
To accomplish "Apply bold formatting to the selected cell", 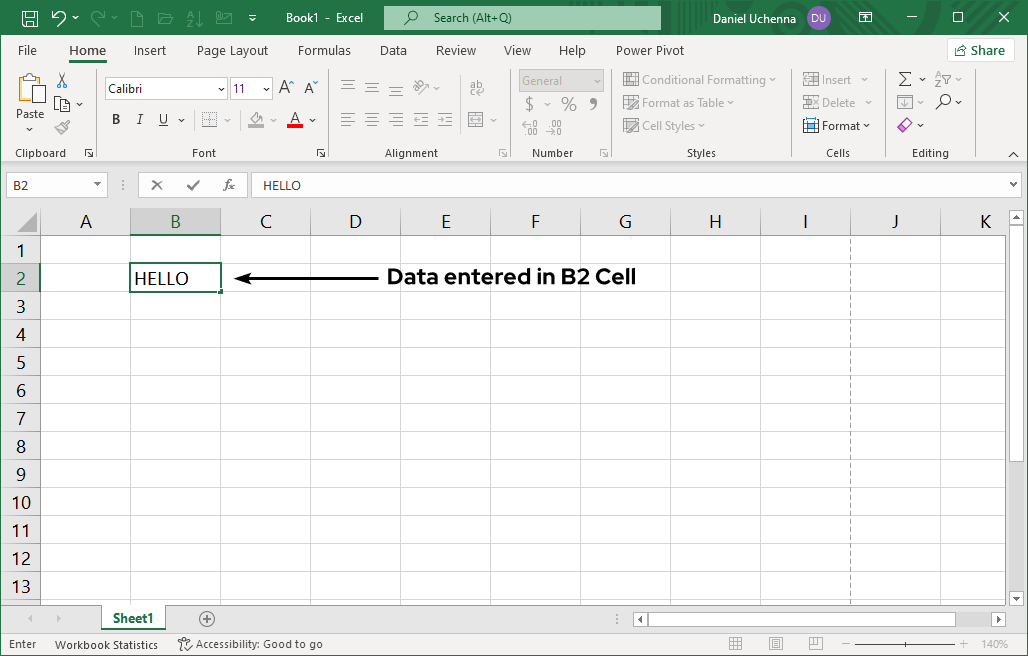I will pos(115,119).
